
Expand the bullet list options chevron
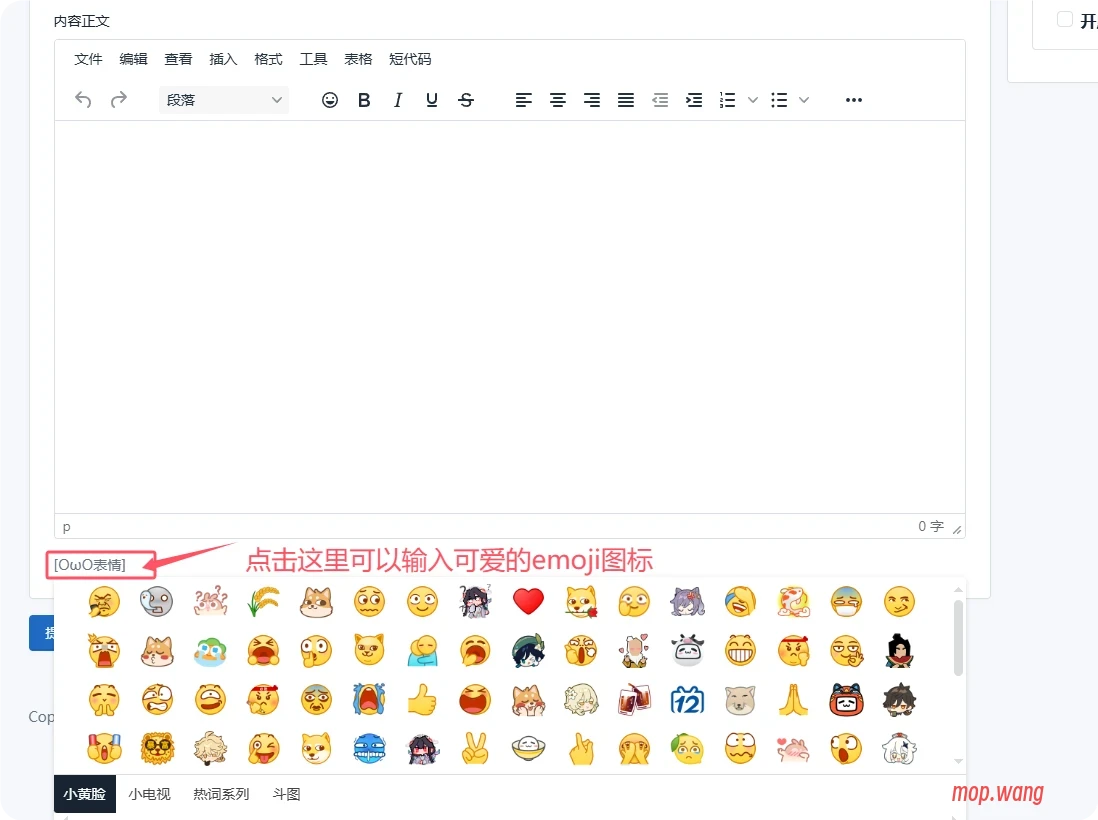pyautogui.click(x=803, y=99)
